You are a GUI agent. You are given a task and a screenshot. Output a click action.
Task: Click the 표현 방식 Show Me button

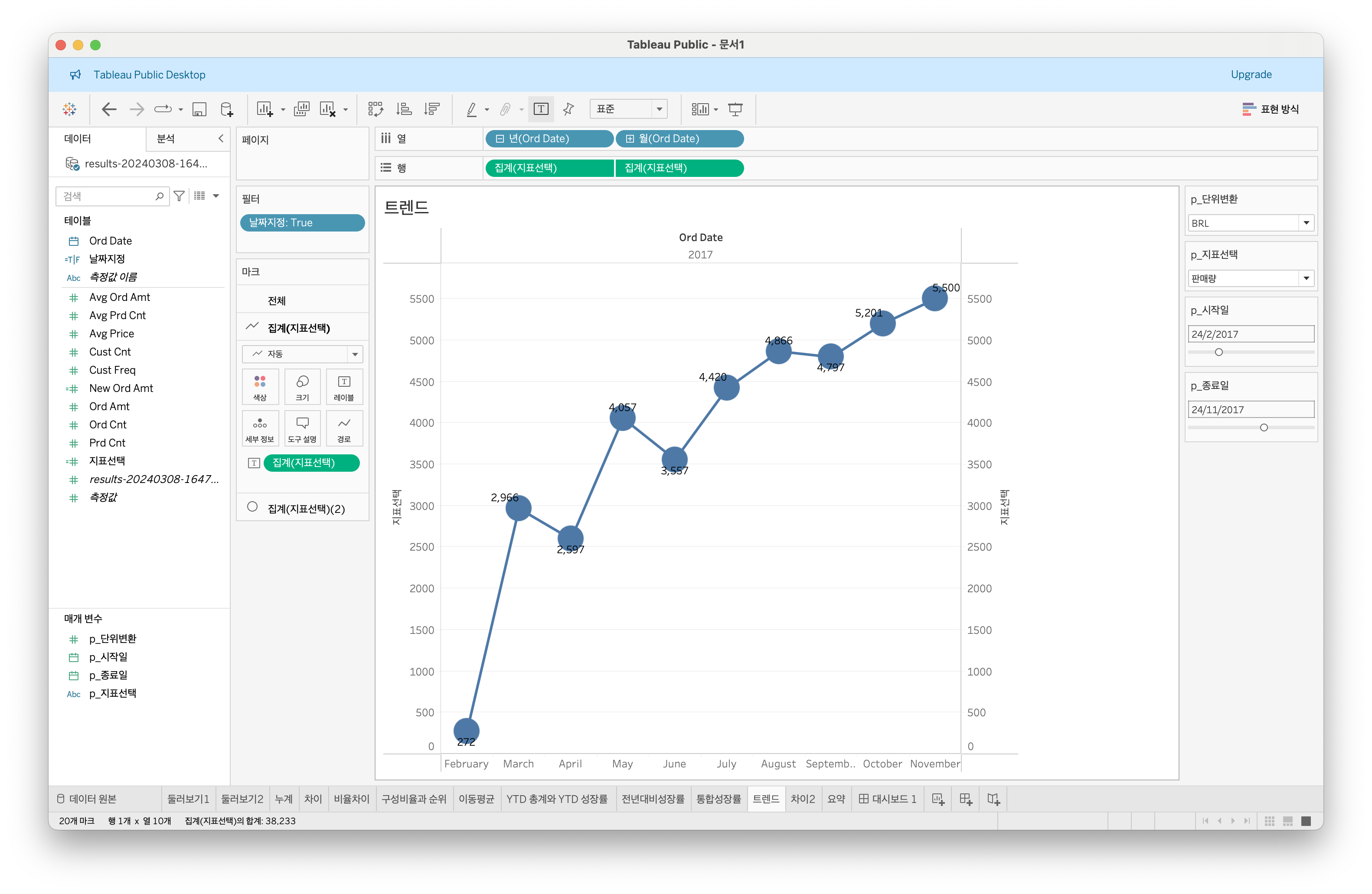[x=1271, y=109]
